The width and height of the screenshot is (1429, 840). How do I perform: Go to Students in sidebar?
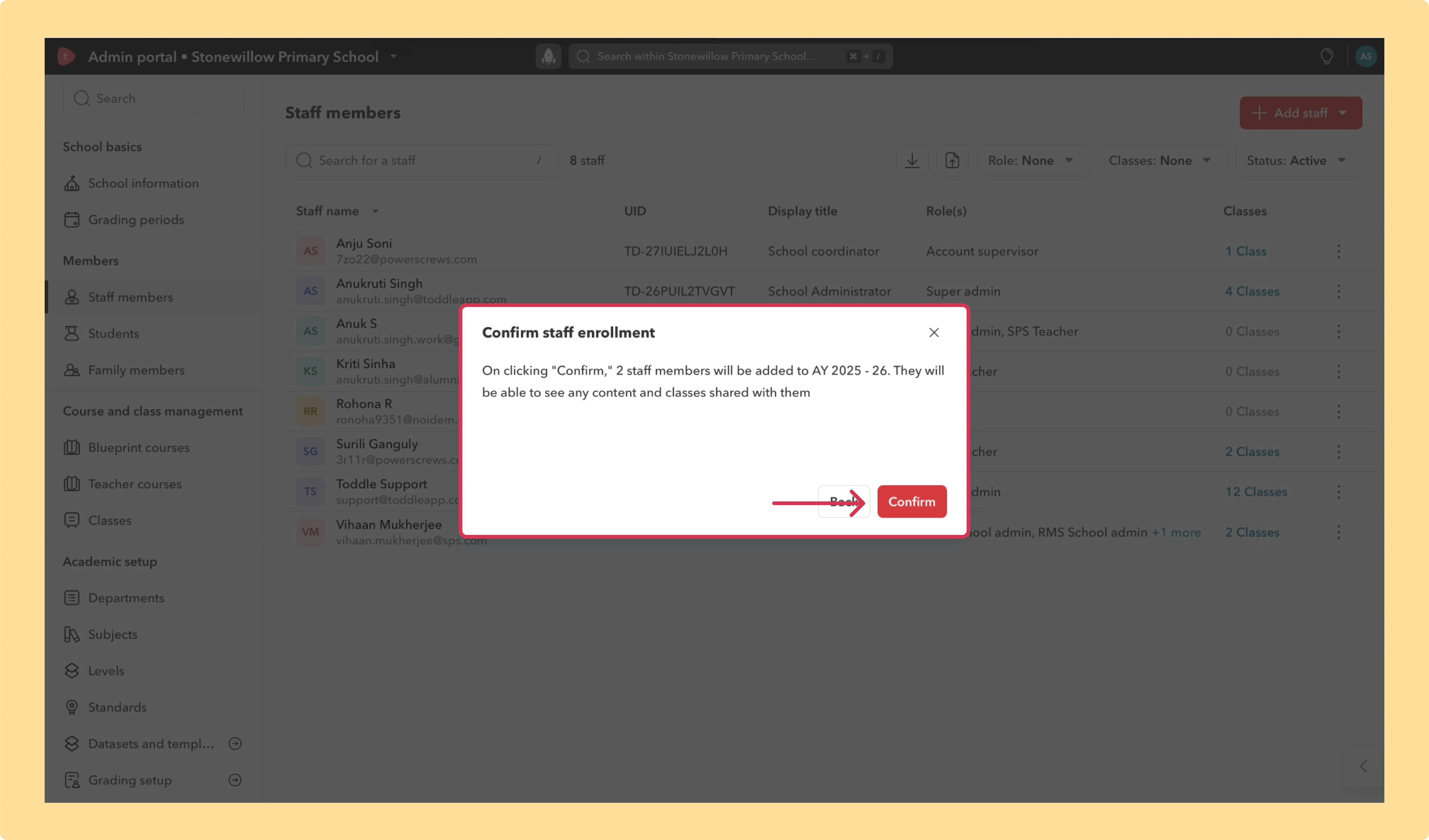pyautogui.click(x=154, y=333)
